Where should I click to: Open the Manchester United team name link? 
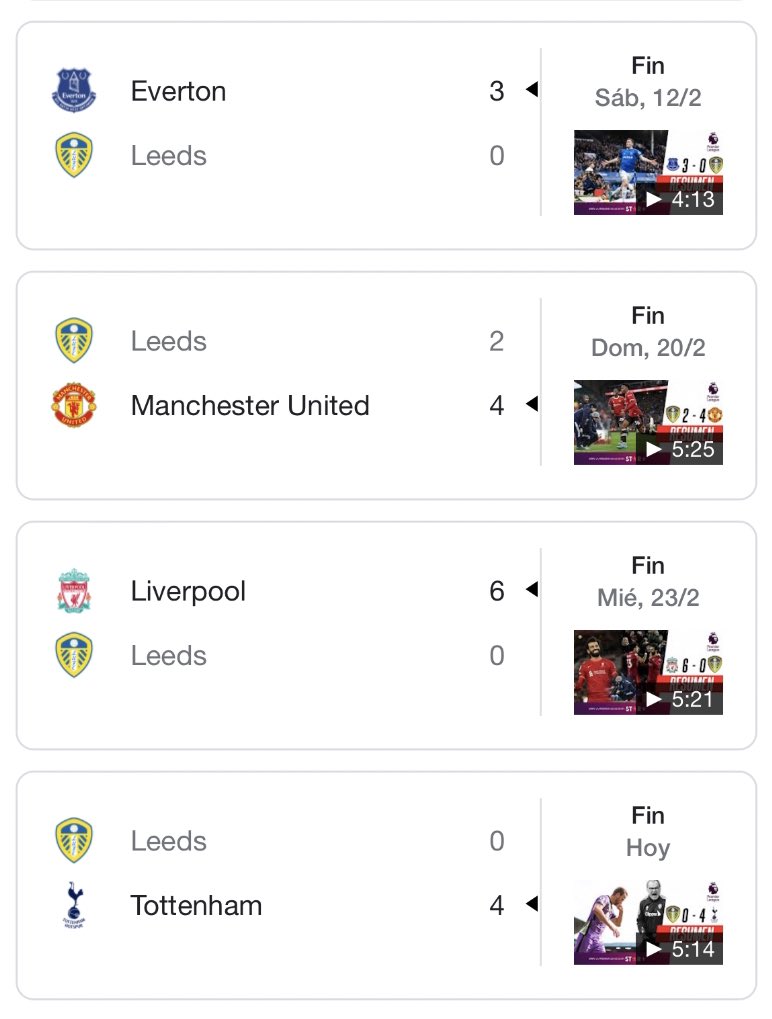(250, 406)
